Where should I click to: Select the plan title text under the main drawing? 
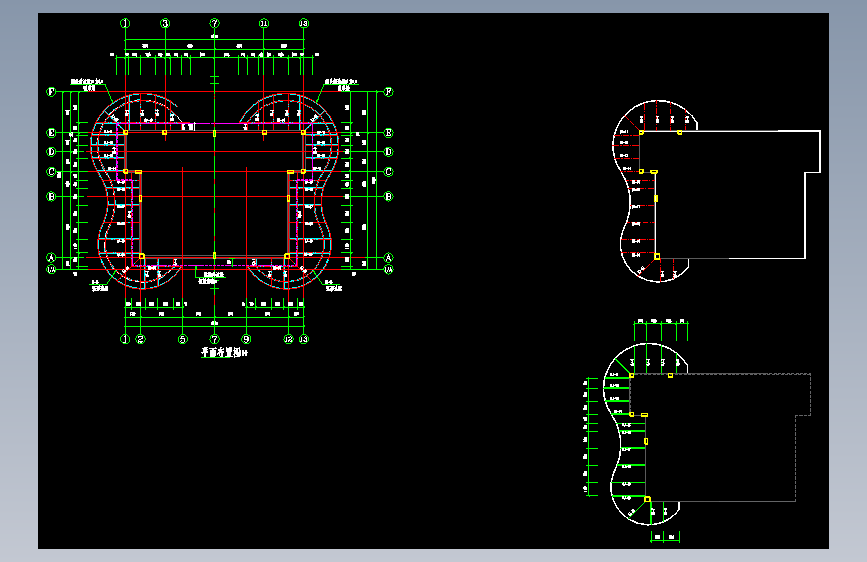pos(224,352)
